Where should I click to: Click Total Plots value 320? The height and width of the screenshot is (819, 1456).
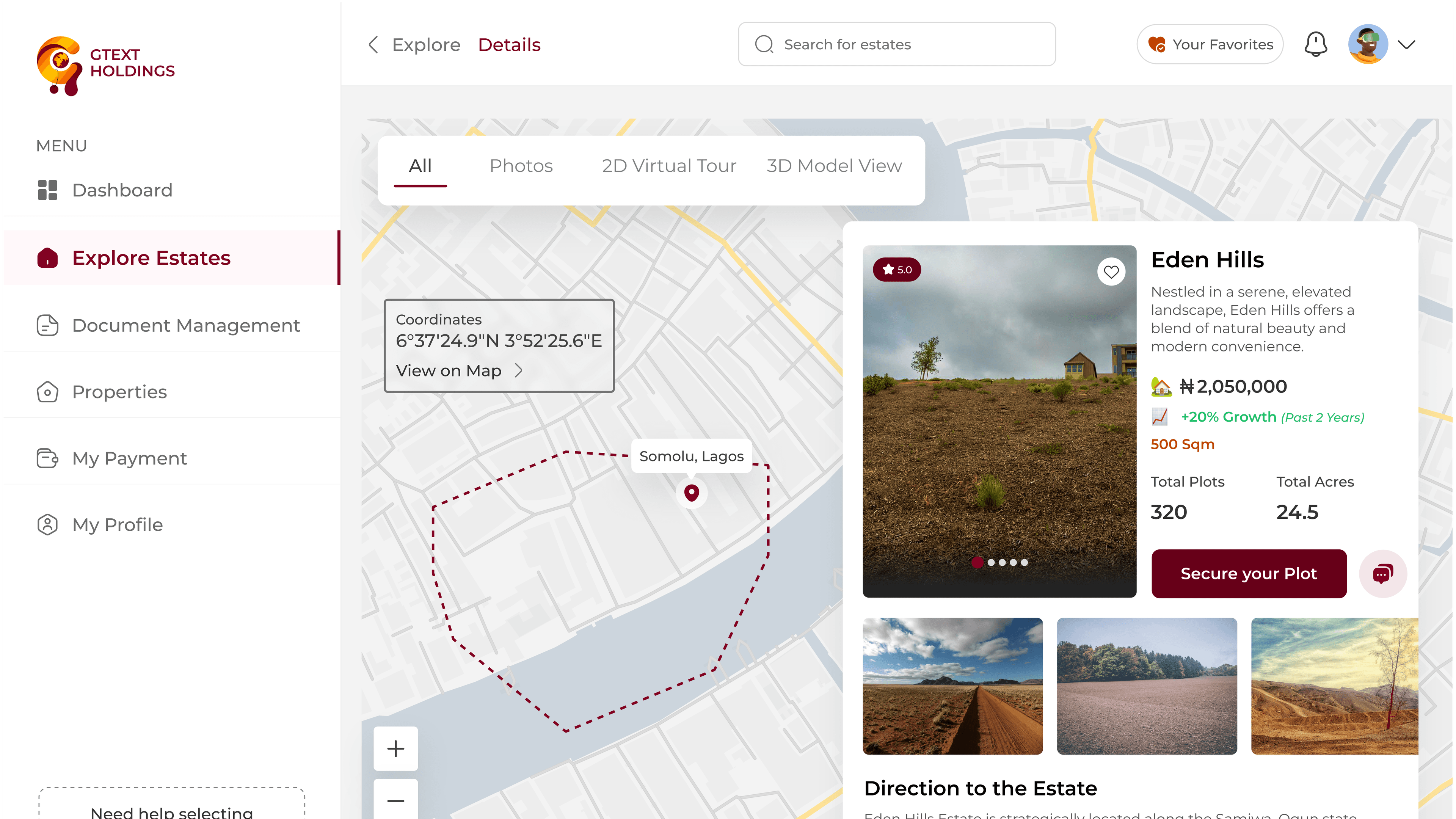1169,512
